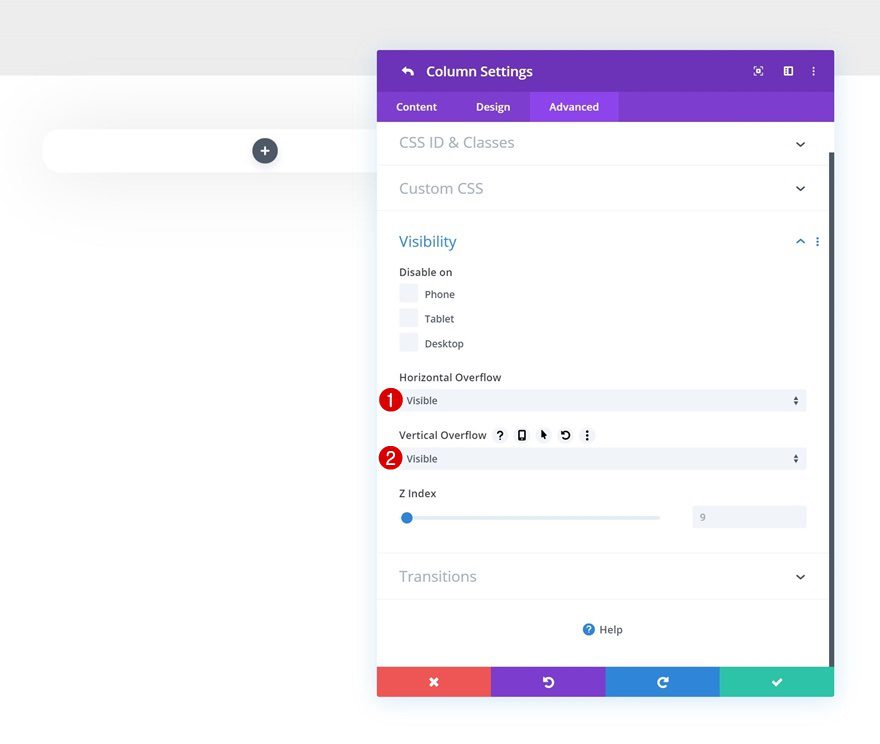This screenshot has width=880, height=744.
Task: Expand the Custom CSS section
Action: coord(600,188)
